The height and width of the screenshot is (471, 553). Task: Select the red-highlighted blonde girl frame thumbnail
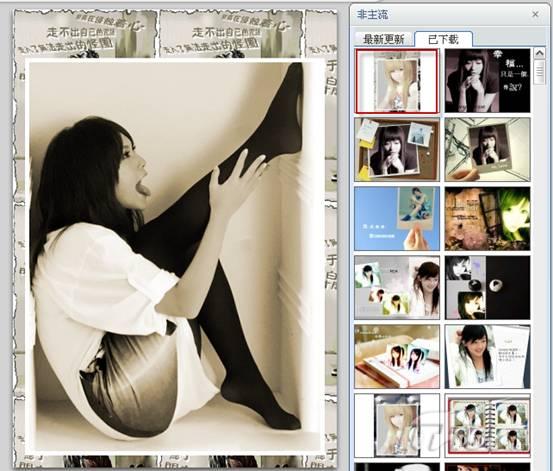coord(397,81)
